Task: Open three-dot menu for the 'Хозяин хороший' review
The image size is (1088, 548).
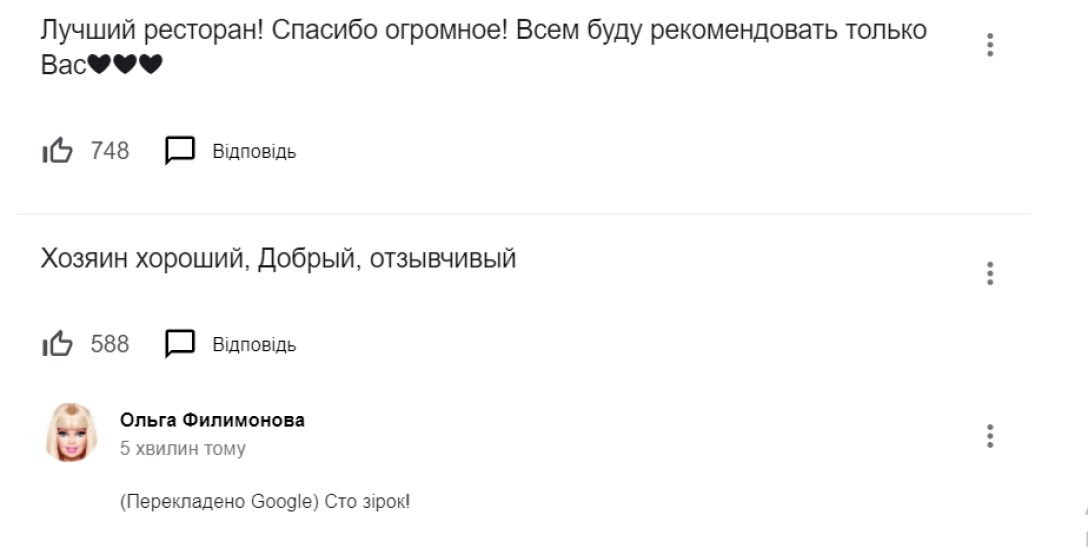Action: 990,273
